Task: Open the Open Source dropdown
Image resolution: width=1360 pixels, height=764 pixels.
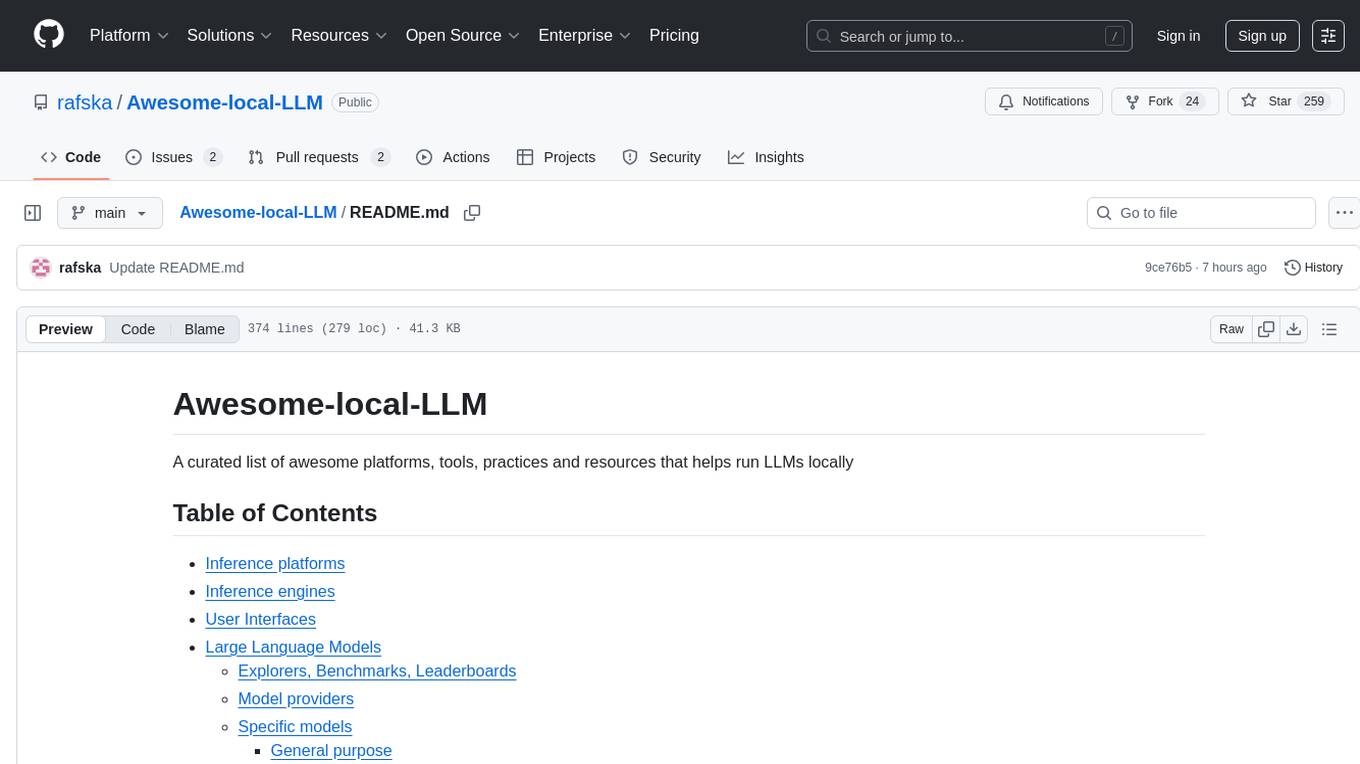Action: 463,35
